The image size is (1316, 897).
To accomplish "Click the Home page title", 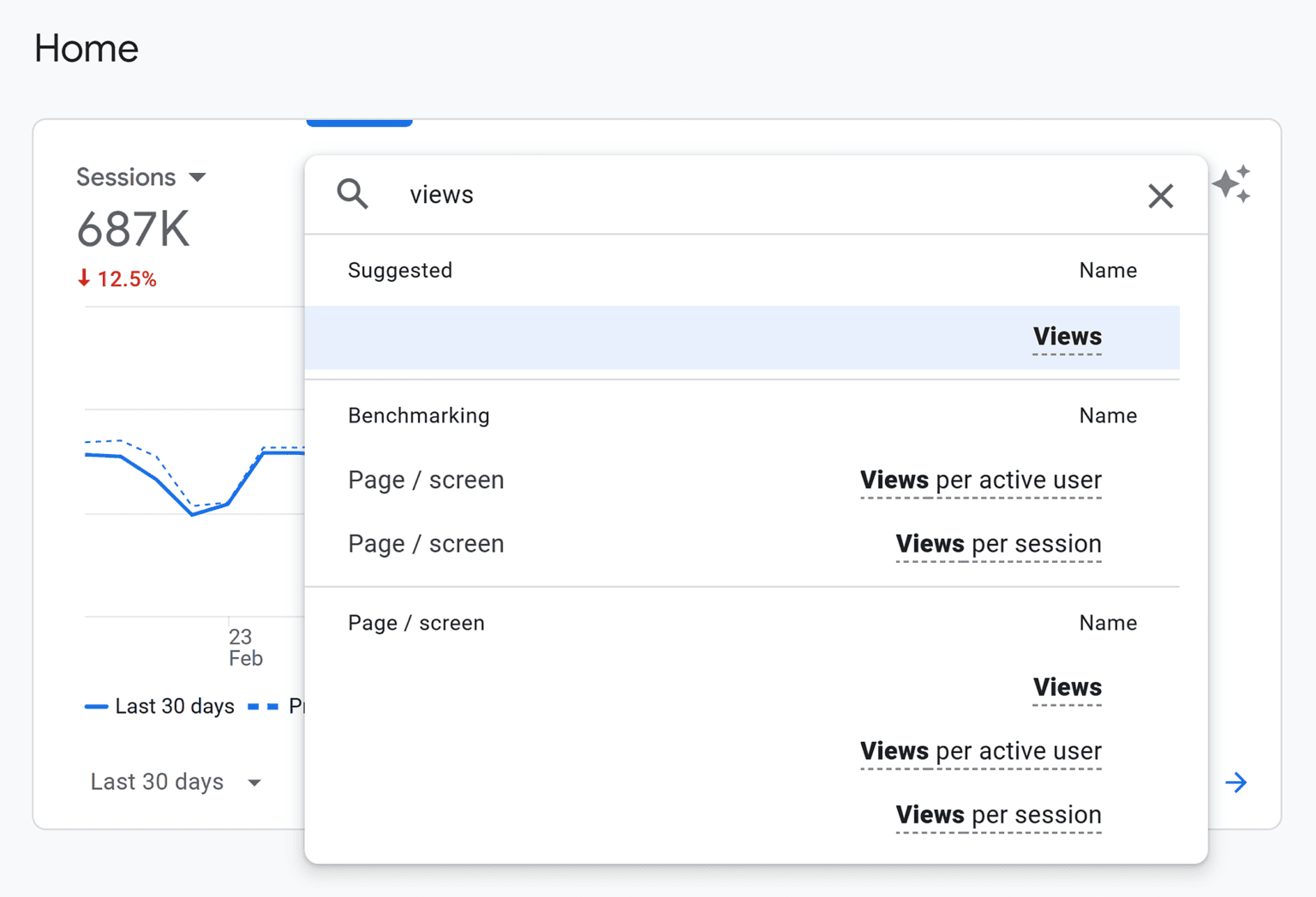I will [x=86, y=49].
